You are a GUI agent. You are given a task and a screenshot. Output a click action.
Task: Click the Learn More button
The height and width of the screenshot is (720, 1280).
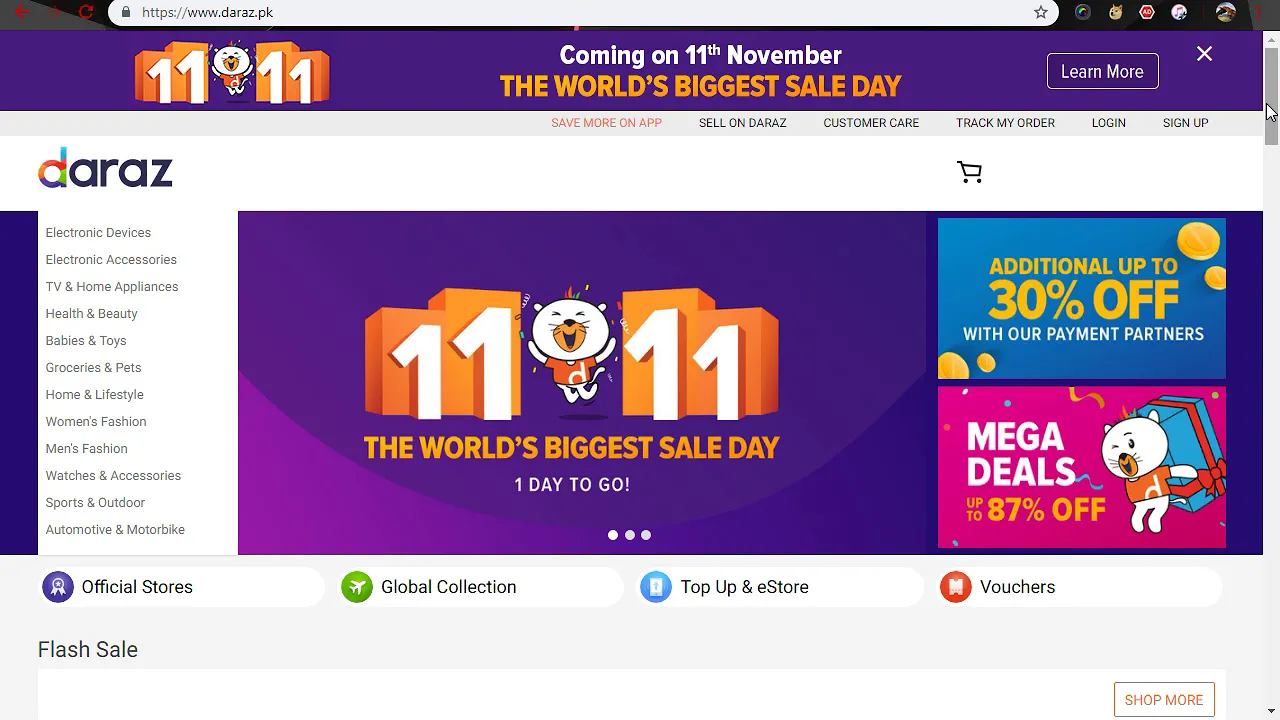[1102, 72]
